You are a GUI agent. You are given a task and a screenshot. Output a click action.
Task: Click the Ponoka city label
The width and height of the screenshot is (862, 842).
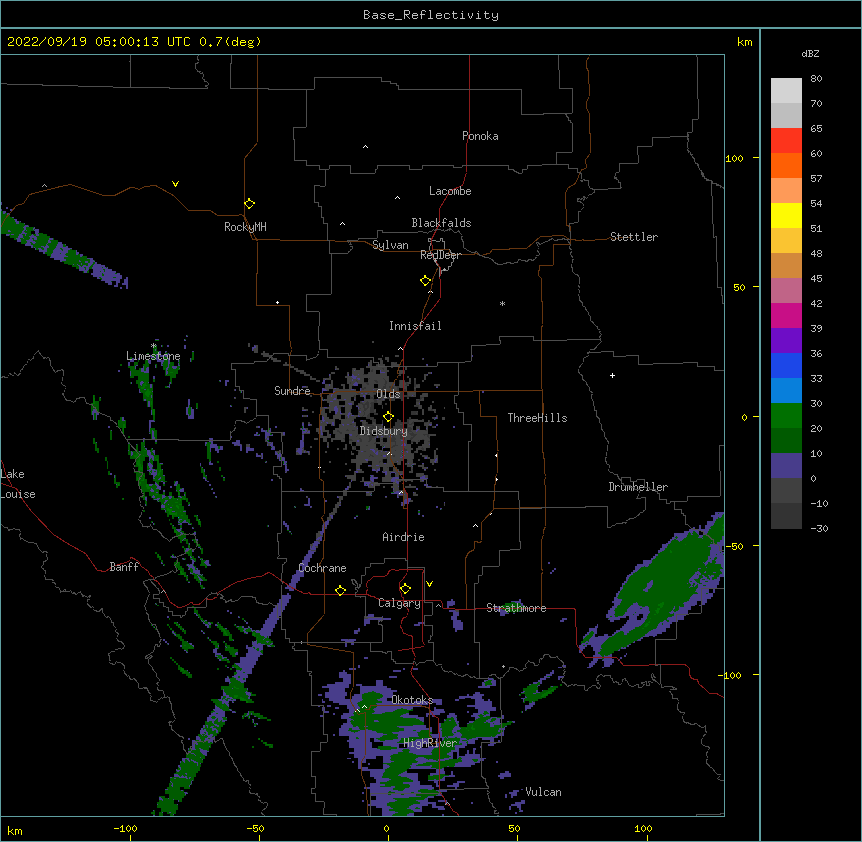[x=480, y=136]
